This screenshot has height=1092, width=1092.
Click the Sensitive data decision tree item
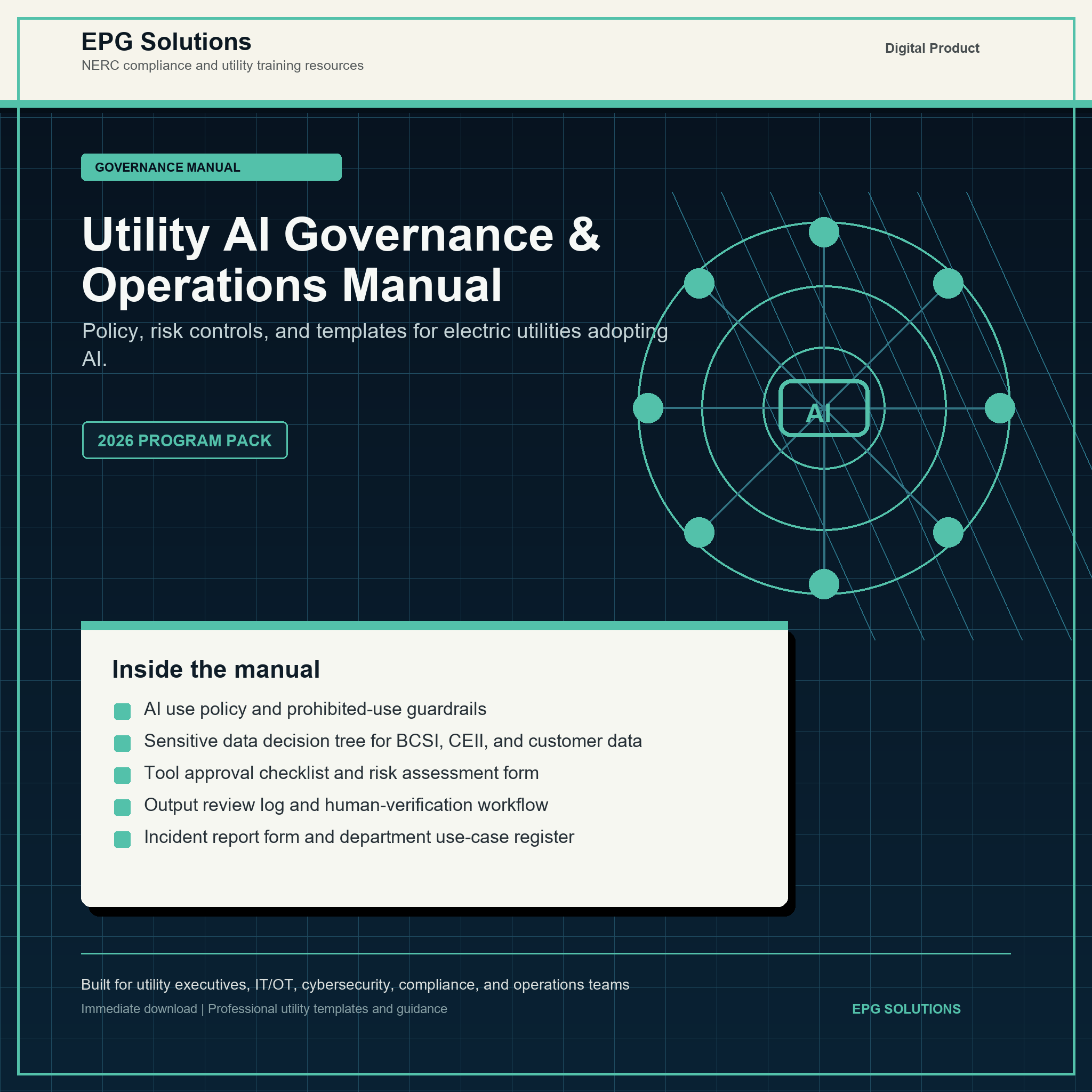pyautogui.click(x=393, y=741)
